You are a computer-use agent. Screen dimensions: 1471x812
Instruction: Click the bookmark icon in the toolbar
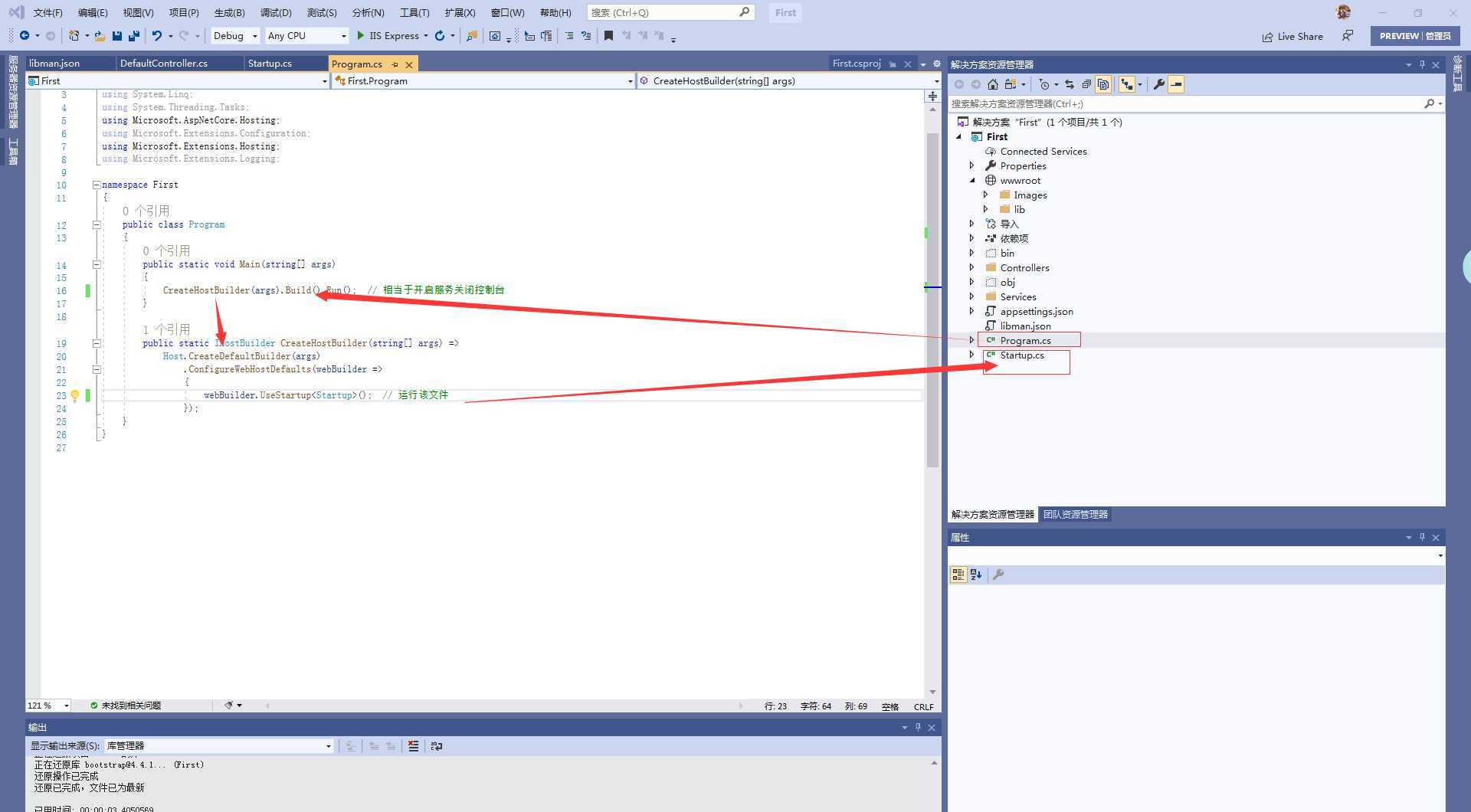(x=608, y=36)
